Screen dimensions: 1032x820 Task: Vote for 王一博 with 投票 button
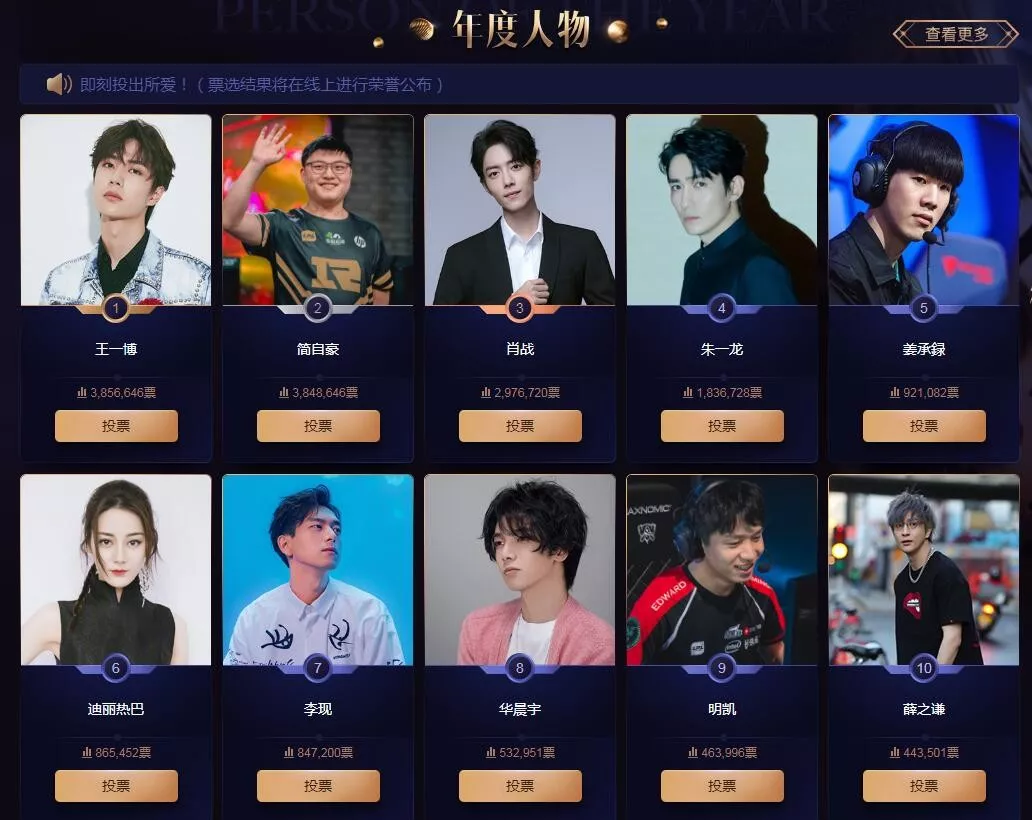(x=116, y=426)
